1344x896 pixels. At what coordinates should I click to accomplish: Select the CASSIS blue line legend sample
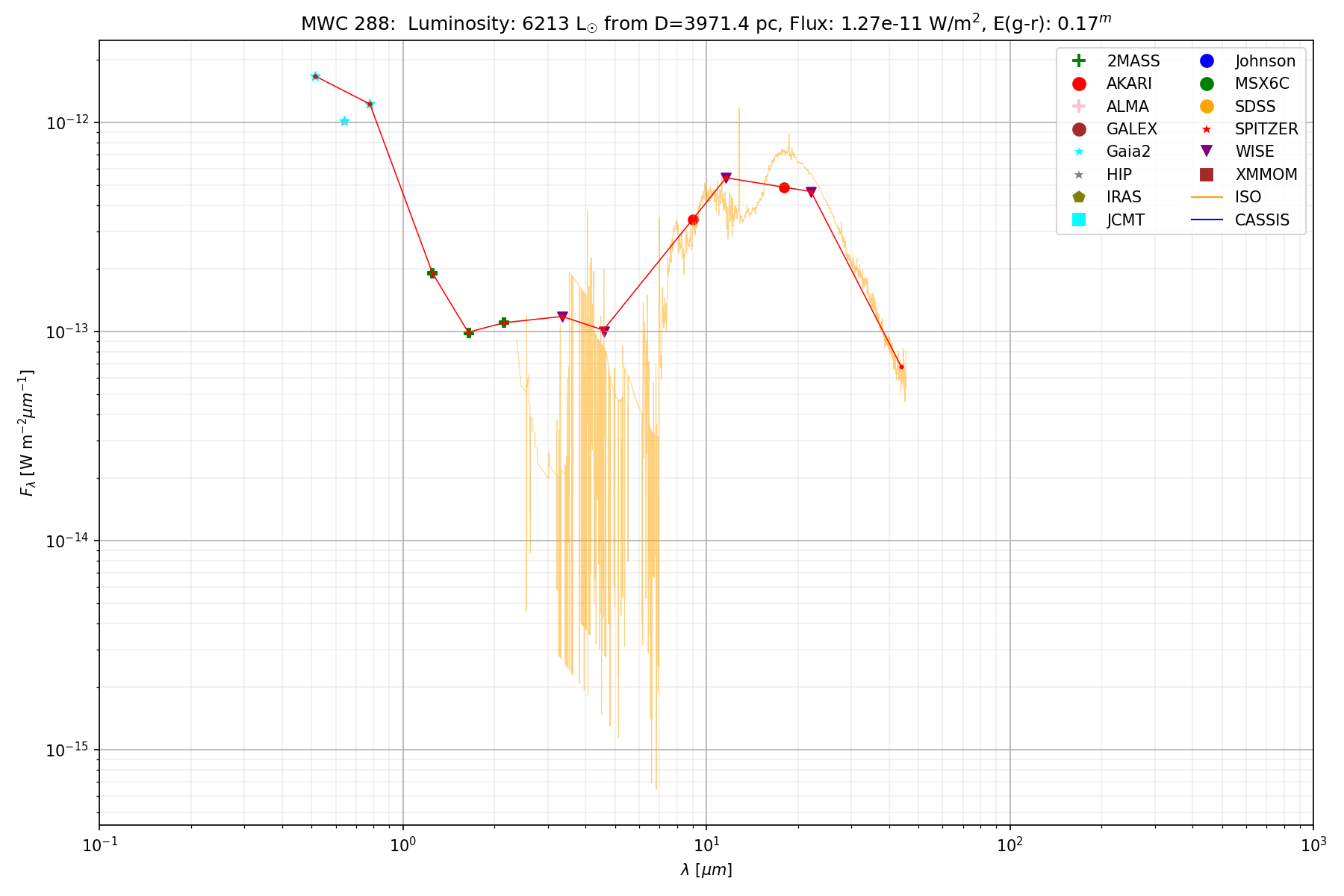(1207, 220)
